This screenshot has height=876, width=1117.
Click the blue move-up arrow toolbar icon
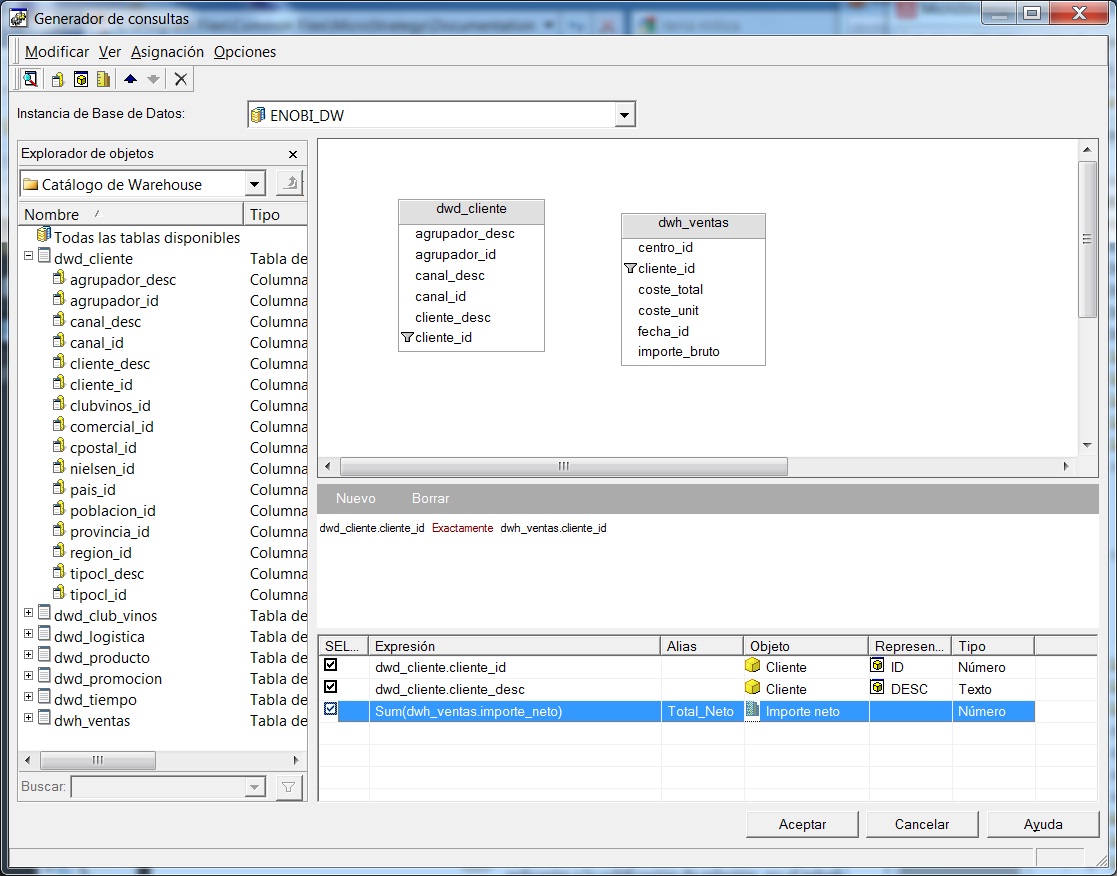[x=130, y=80]
